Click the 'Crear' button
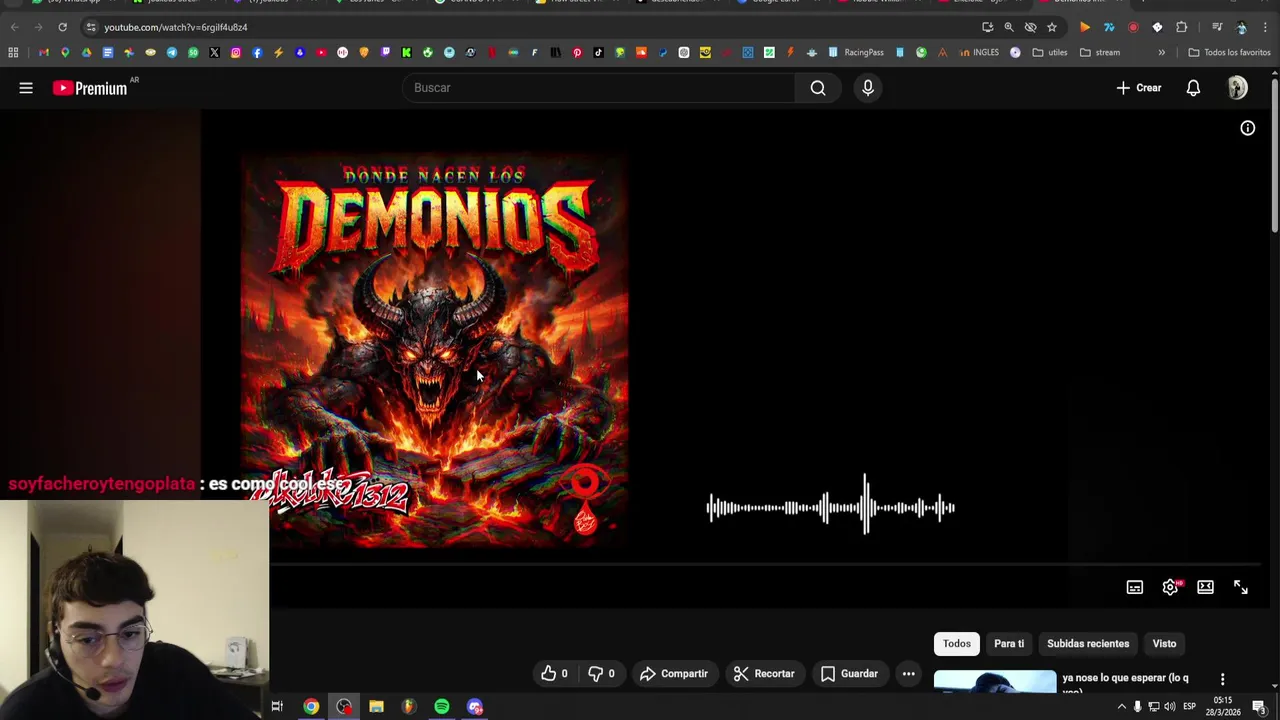 tap(1139, 88)
